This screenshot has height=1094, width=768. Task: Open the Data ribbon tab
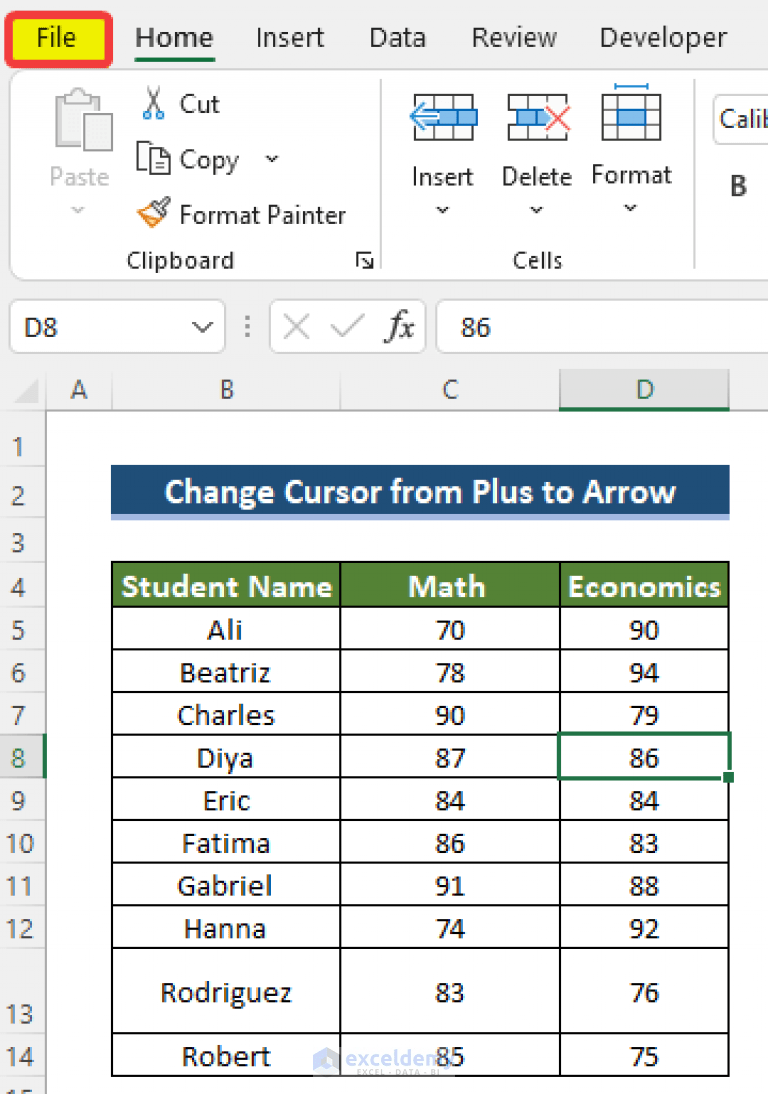(x=397, y=38)
